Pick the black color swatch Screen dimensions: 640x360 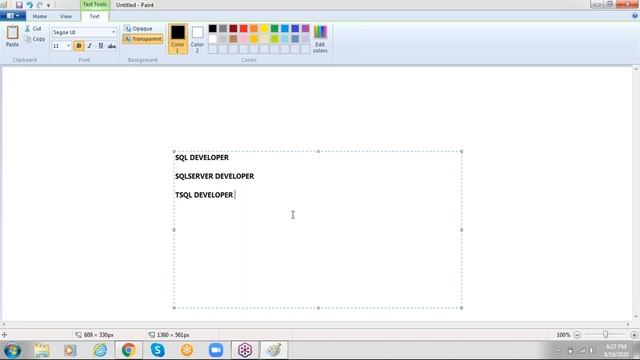tap(213, 28)
